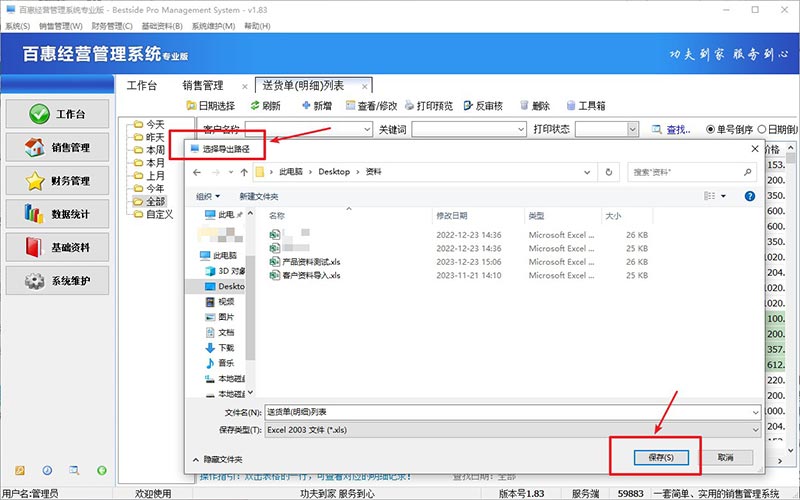Select the 日期倒序 radio button
The width and height of the screenshot is (800, 500).
pos(762,130)
